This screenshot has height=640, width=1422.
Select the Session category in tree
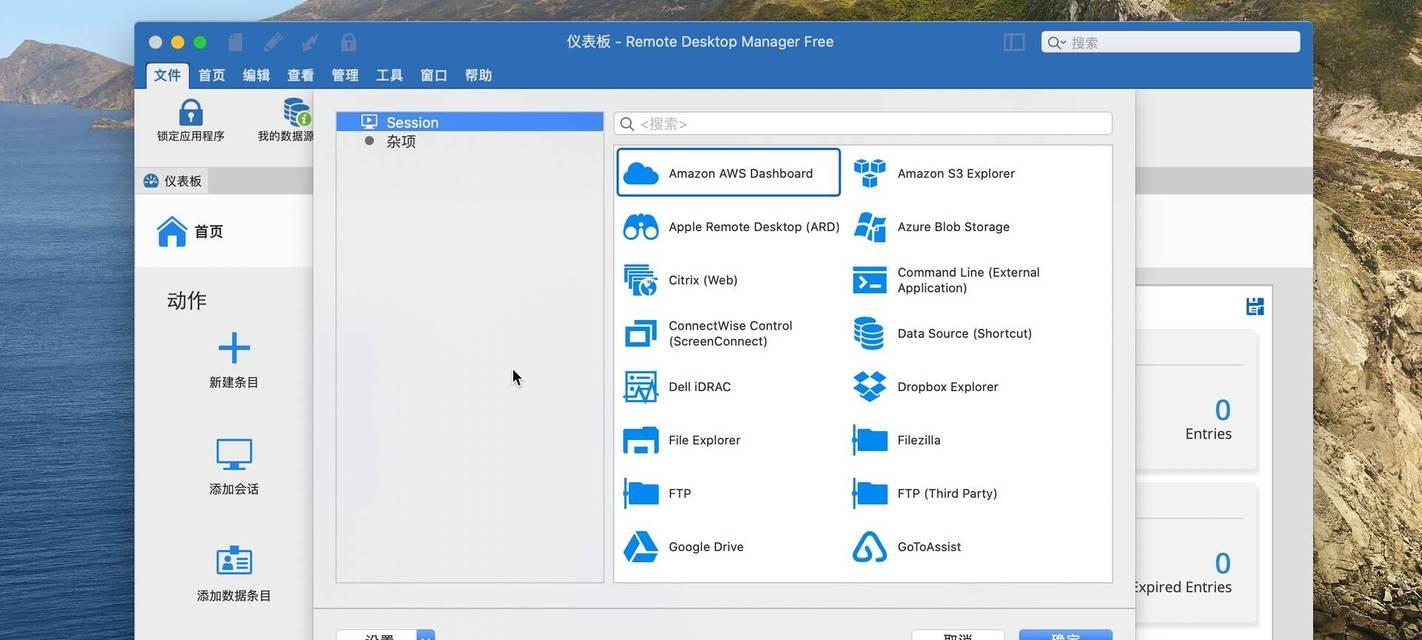[x=470, y=122]
